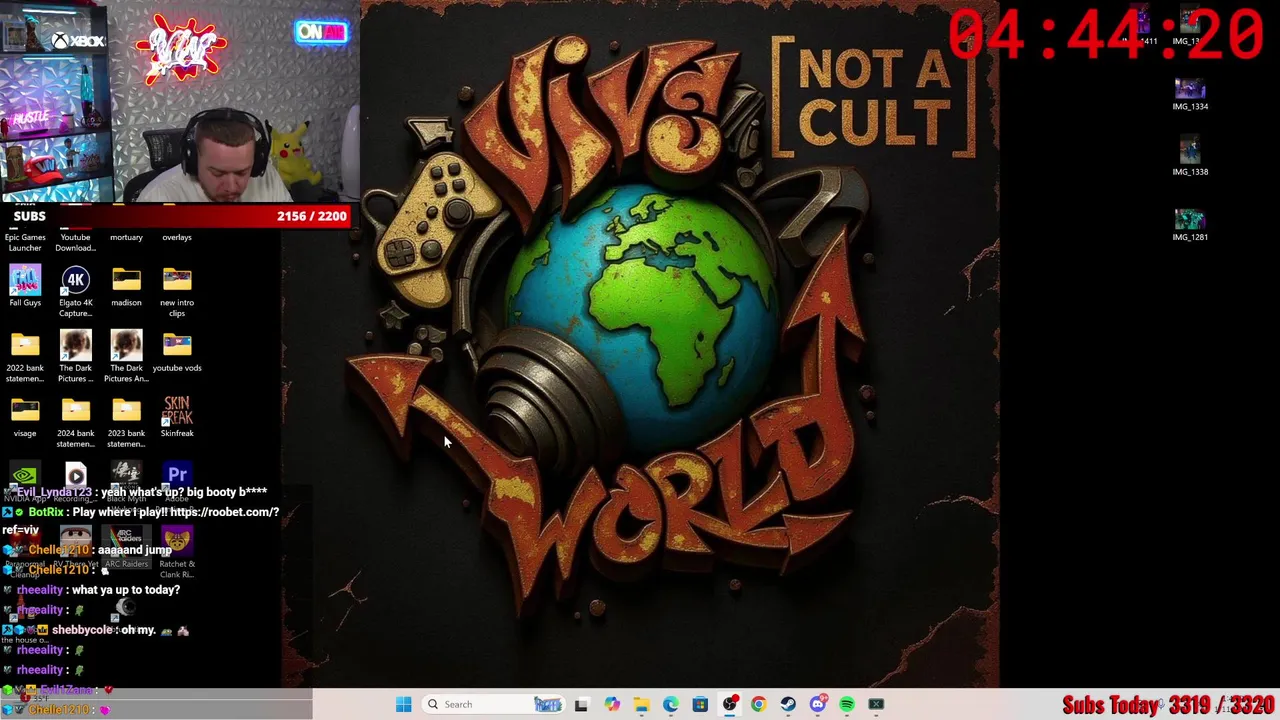Click the taskbar Search box

(x=493, y=704)
